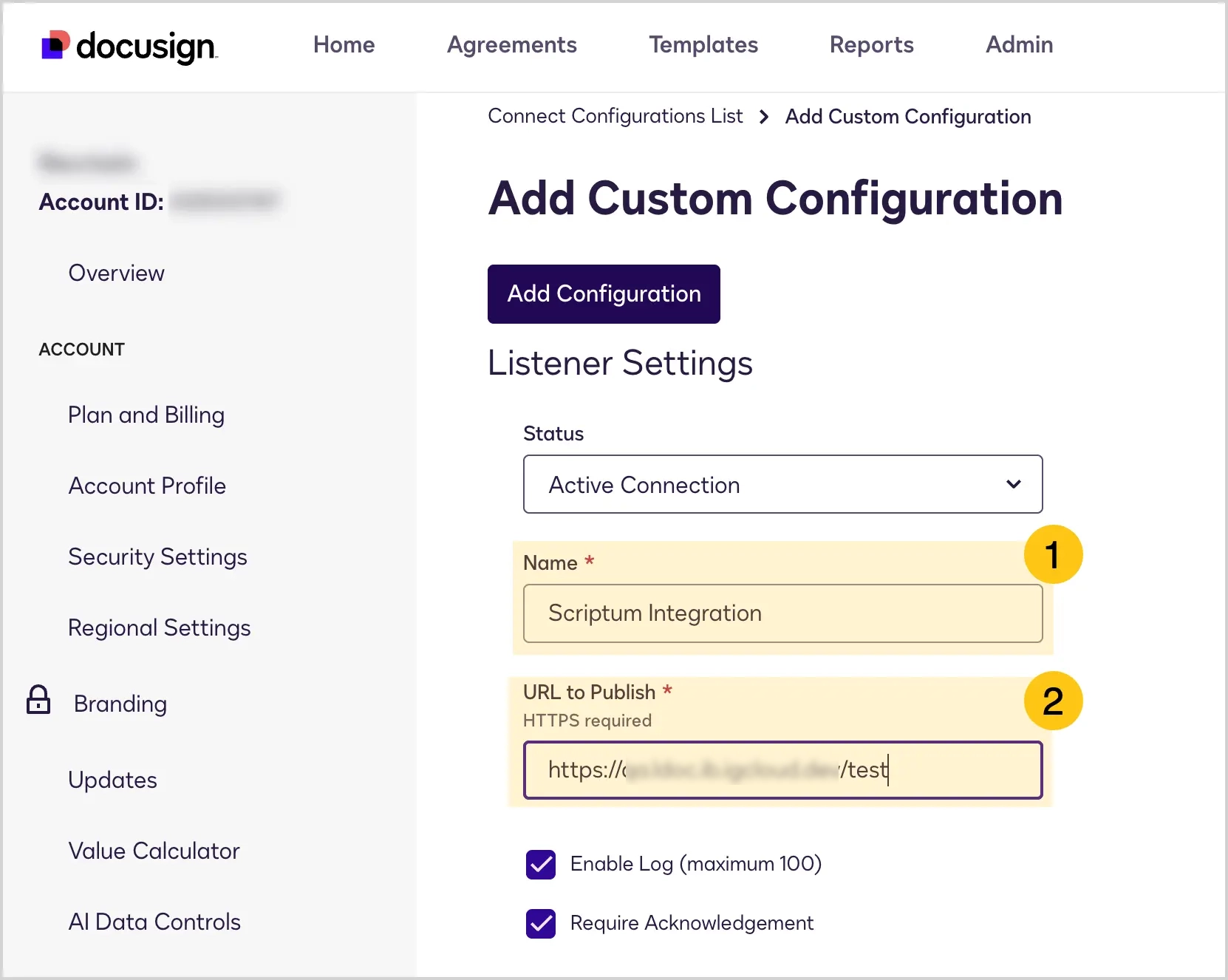Click the HTTPS required hint text

(x=587, y=721)
